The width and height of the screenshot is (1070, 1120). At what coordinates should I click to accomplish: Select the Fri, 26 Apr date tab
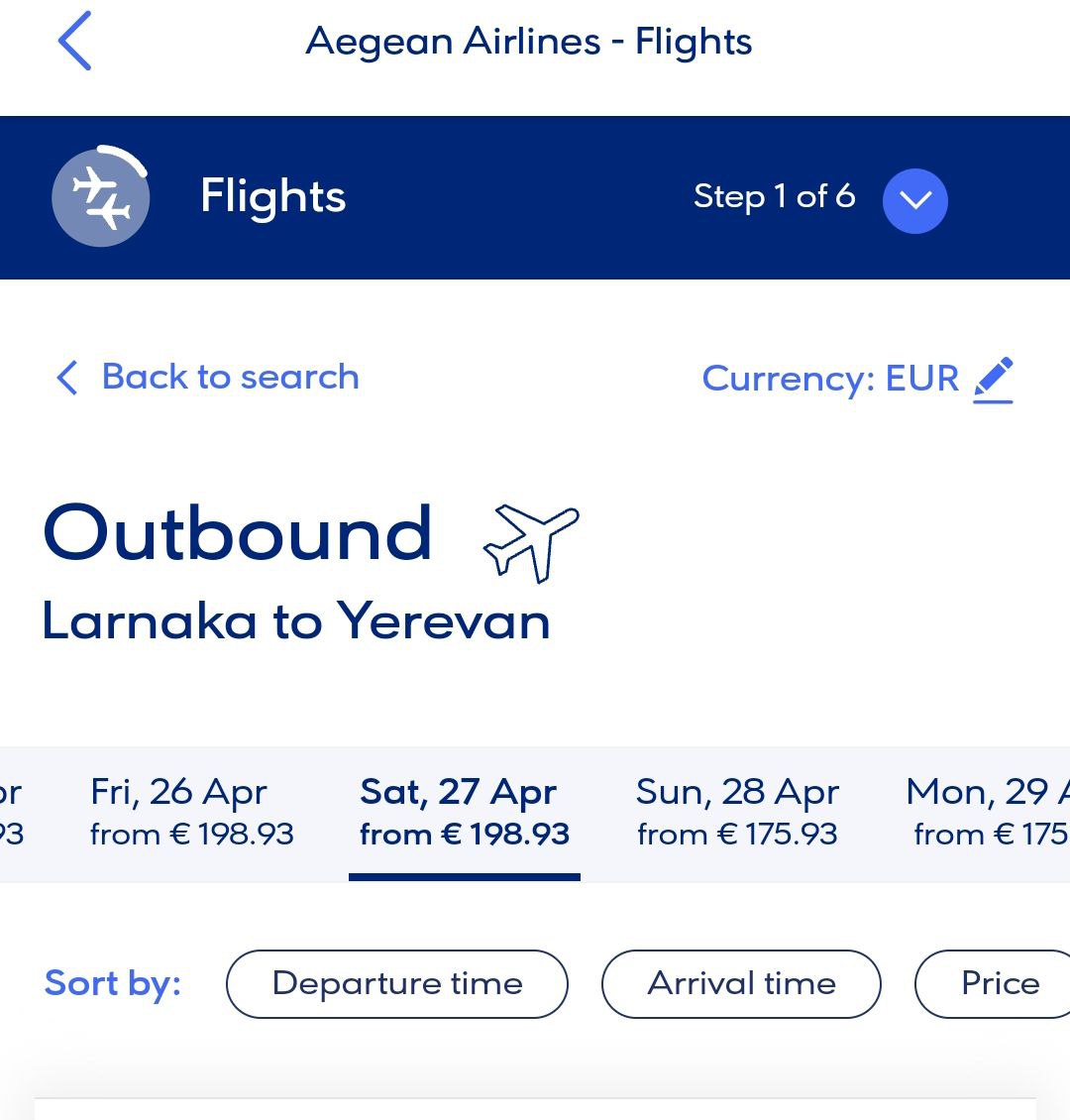pos(191,812)
